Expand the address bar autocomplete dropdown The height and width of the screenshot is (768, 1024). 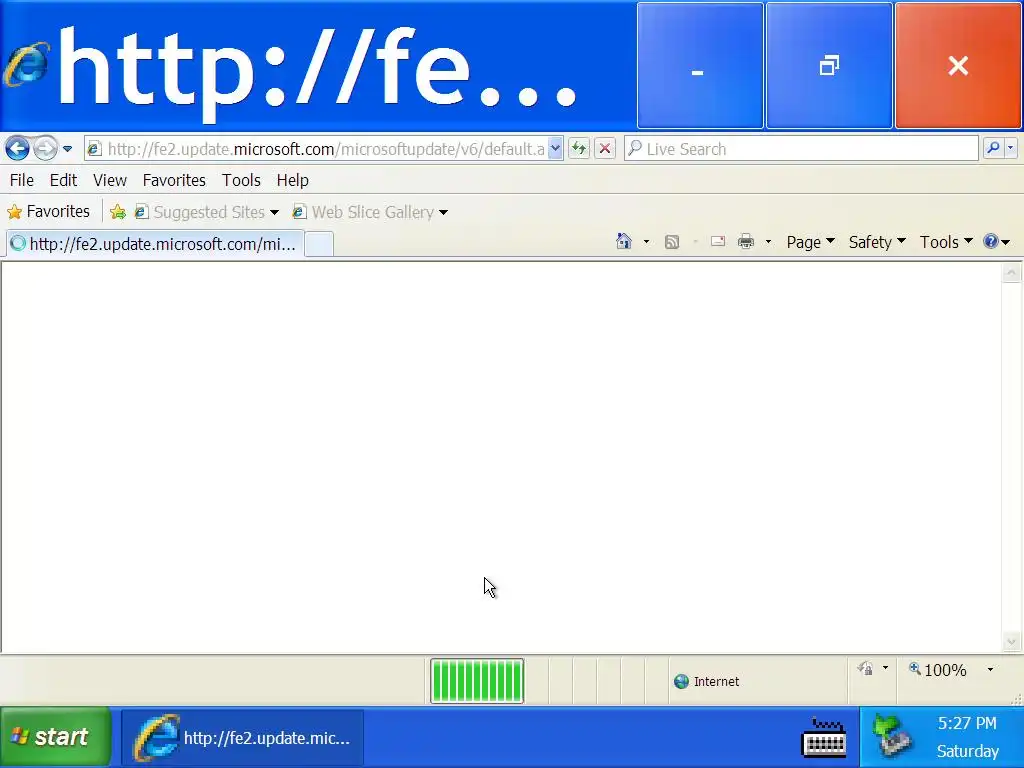pyautogui.click(x=555, y=149)
